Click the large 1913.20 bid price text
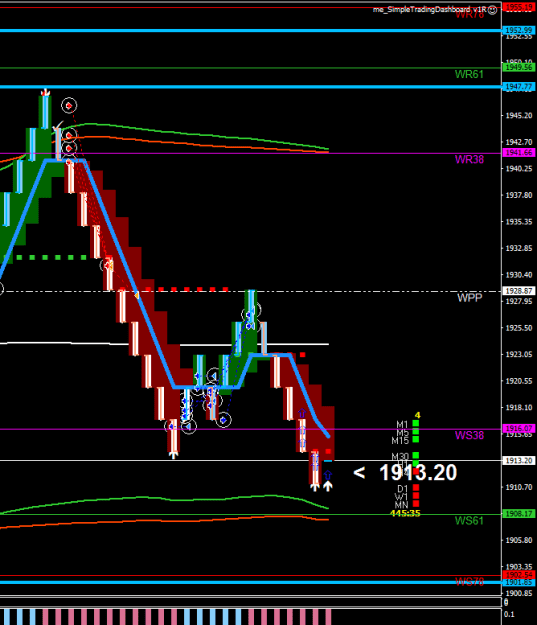 [418, 473]
